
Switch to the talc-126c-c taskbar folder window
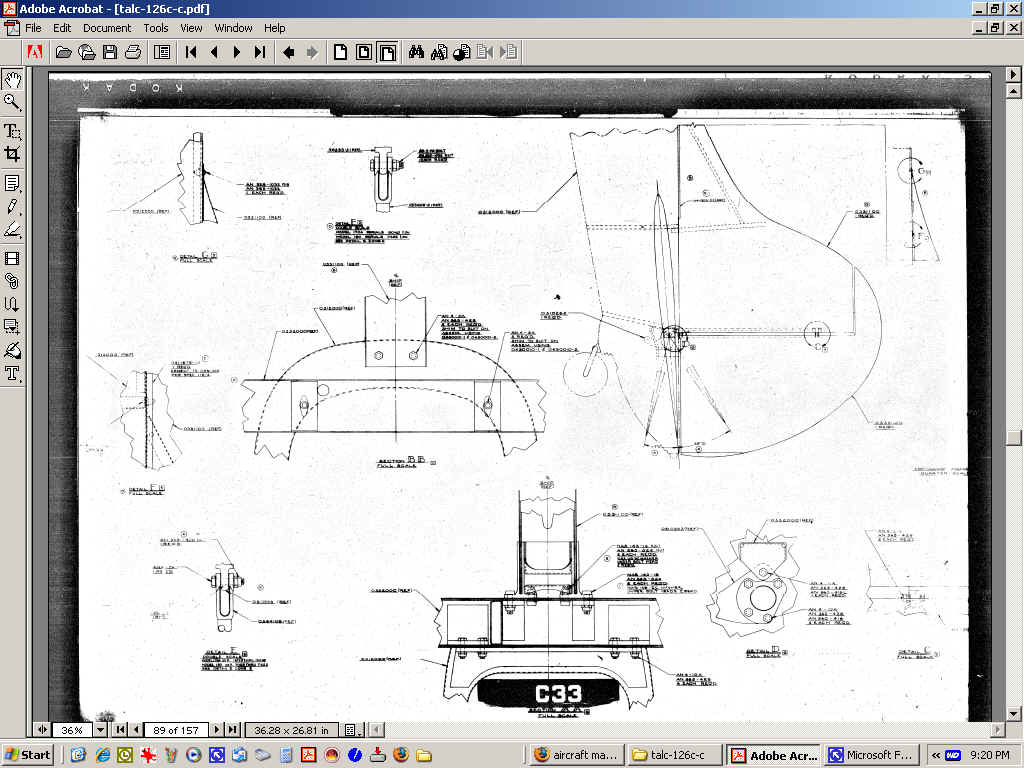[x=674, y=755]
